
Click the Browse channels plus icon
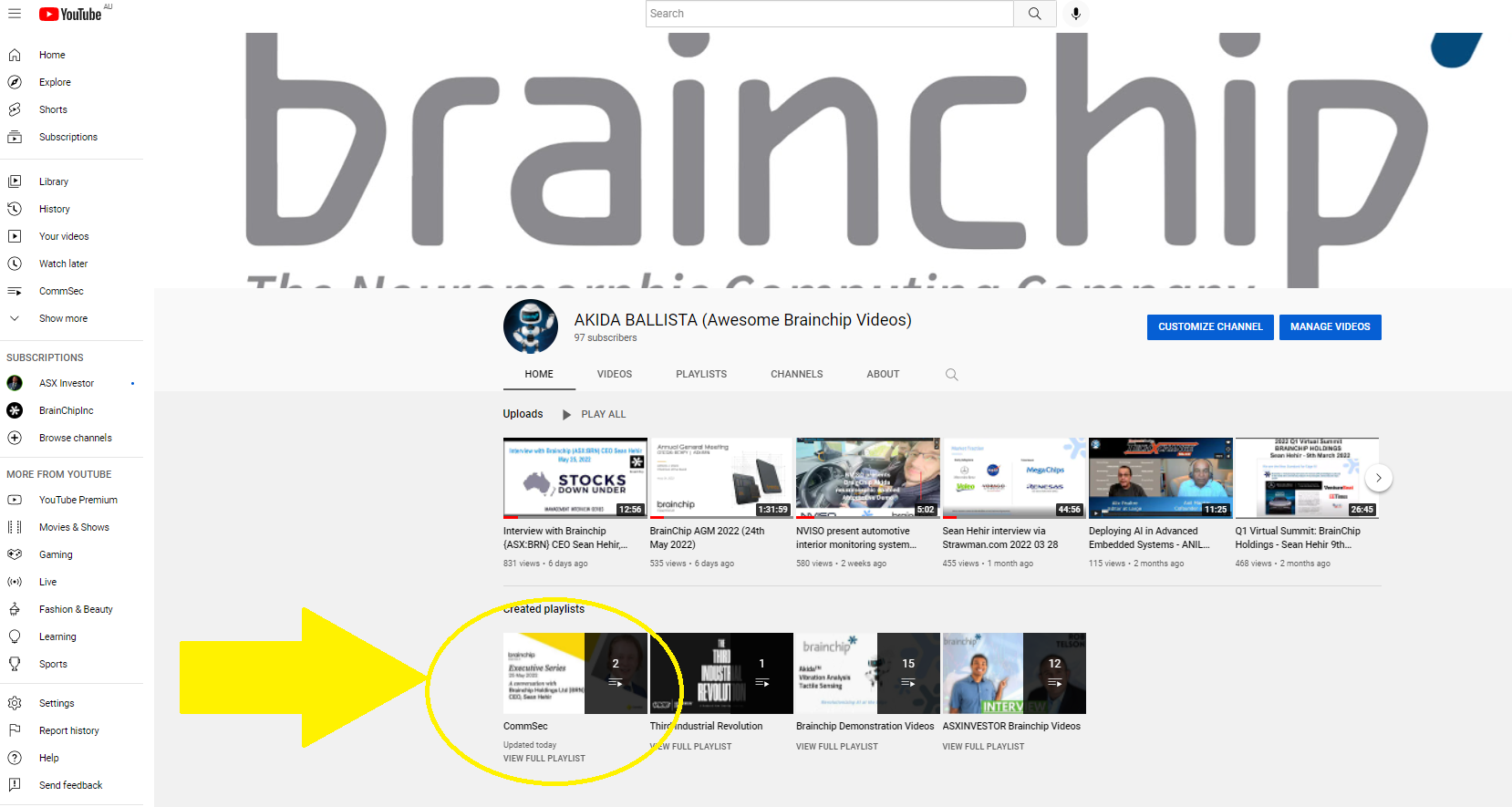point(15,438)
